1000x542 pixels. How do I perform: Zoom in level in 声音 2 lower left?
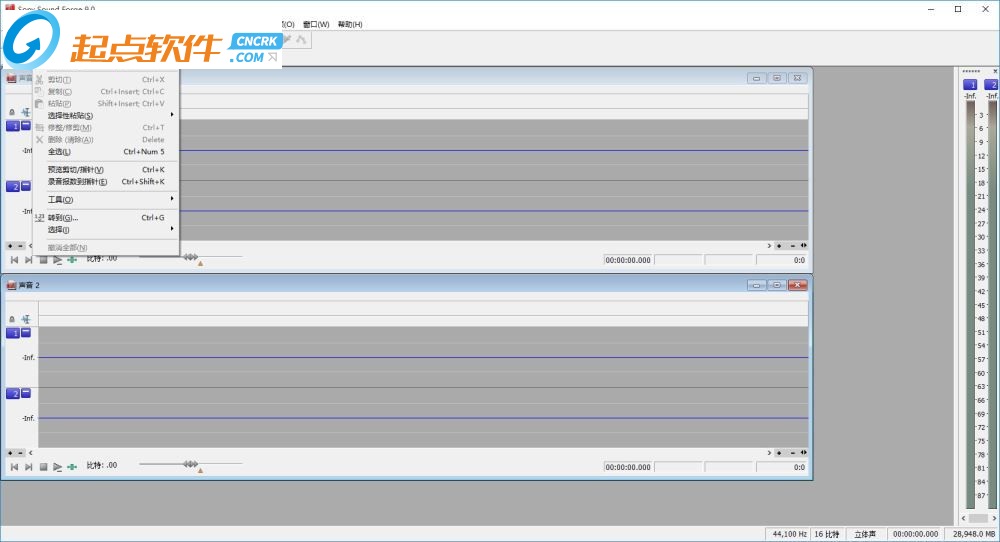pyautogui.click(x=10, y=453)
